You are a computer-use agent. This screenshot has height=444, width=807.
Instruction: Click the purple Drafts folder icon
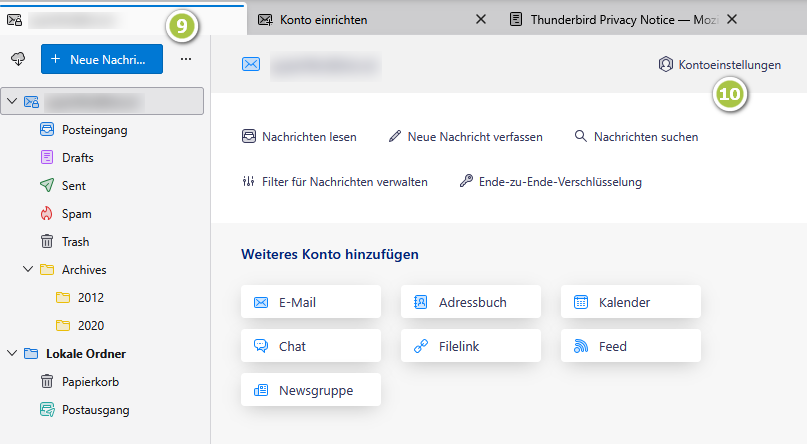point(47,157)
